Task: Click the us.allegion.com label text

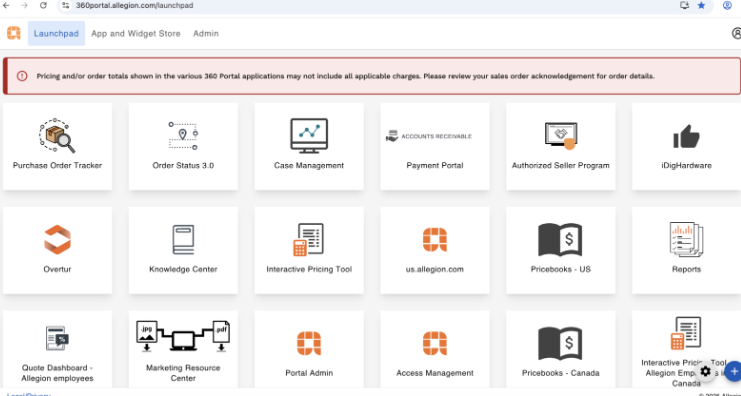Action: (435, 269)
